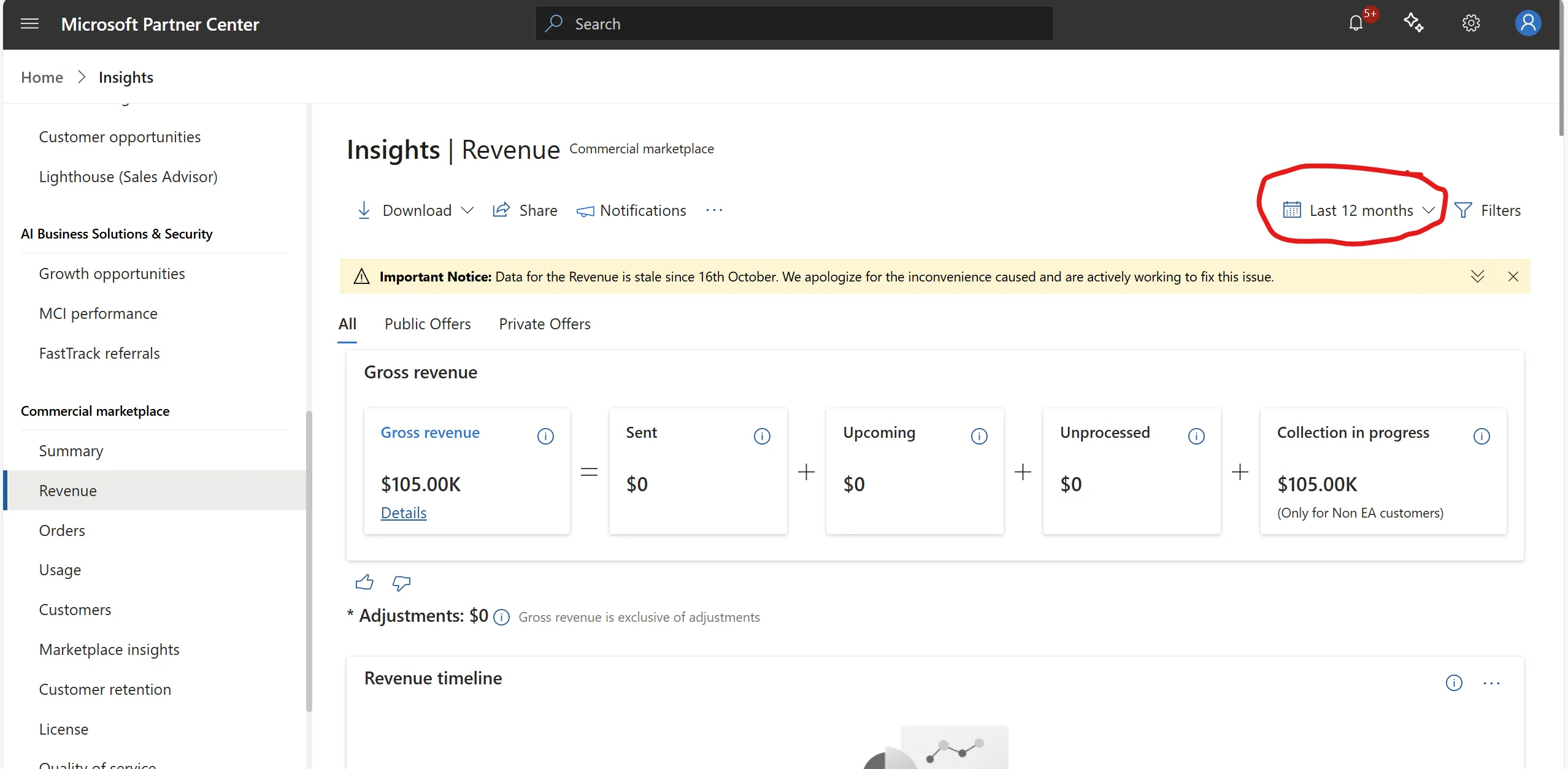
Task: Switch to the Private Offers tab
Action: pyautogui.click(x=545, y=324)
